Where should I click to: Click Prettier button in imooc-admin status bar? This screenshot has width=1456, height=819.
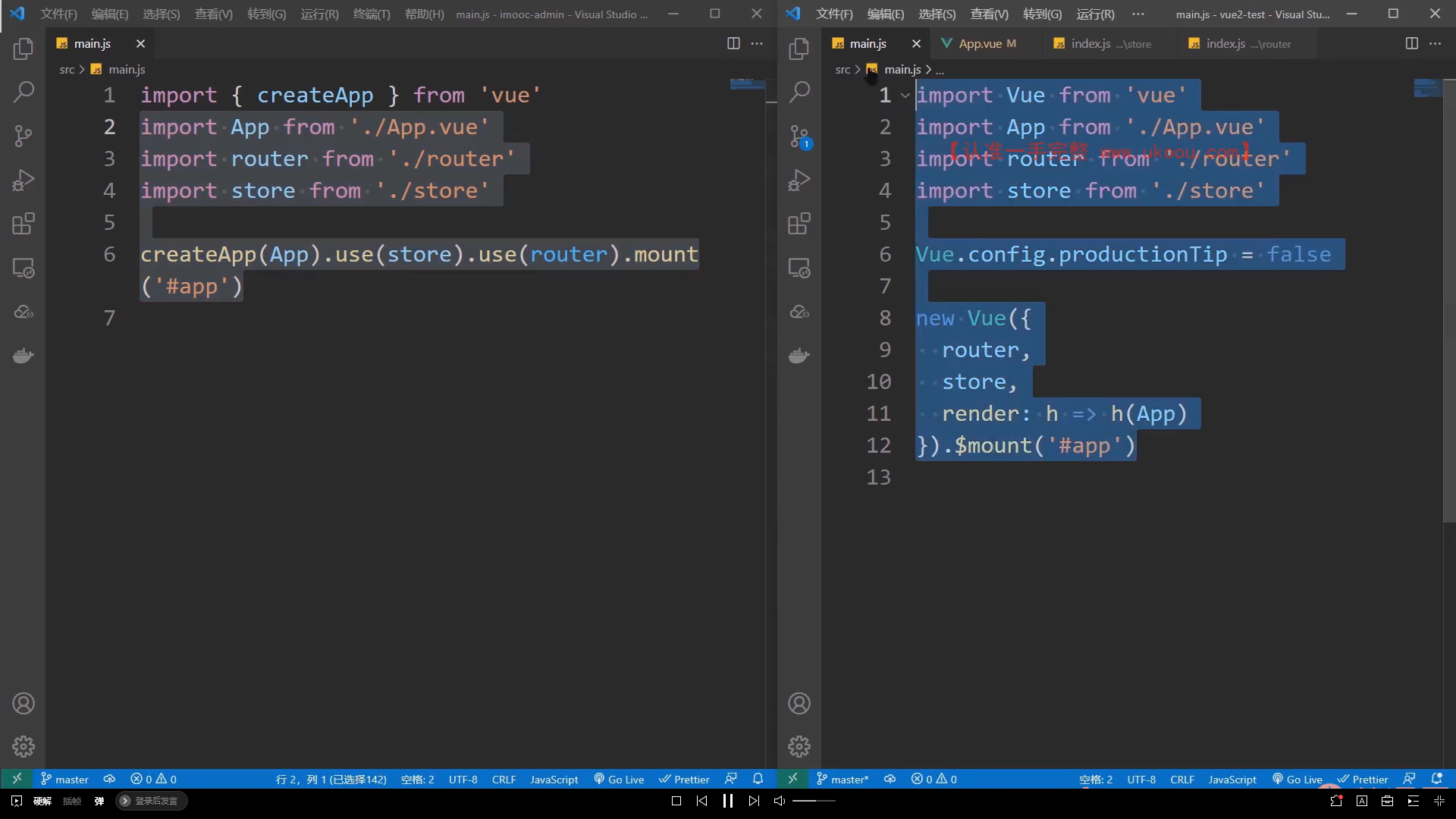pyautogui.click(x=684, y=780)
